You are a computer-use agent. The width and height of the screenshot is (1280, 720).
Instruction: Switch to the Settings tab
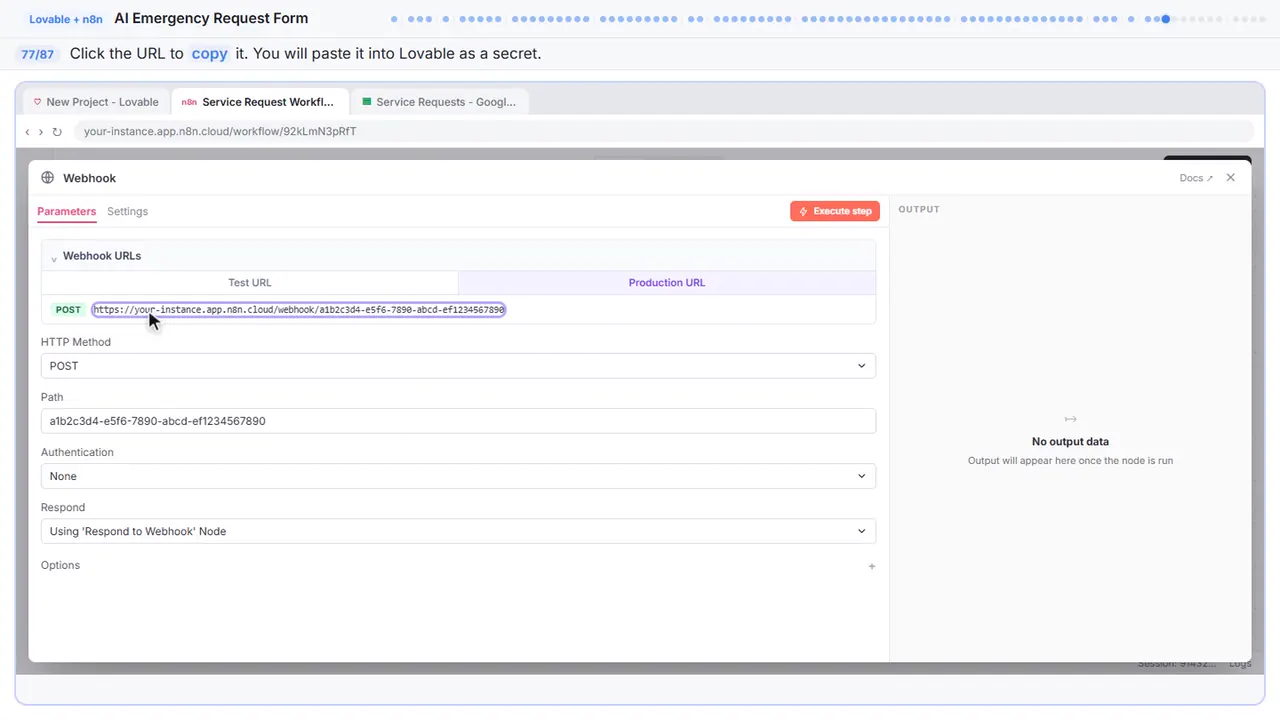(127, 212)
